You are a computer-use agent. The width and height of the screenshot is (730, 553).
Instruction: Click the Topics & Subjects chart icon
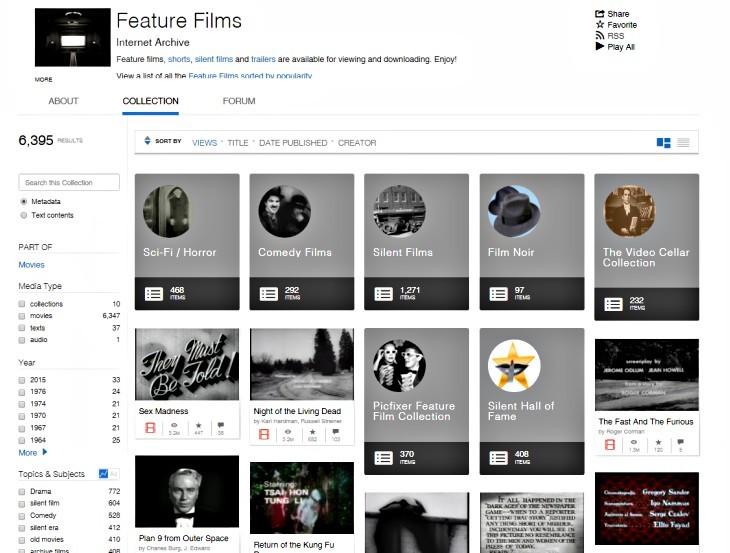click(103, 474)
